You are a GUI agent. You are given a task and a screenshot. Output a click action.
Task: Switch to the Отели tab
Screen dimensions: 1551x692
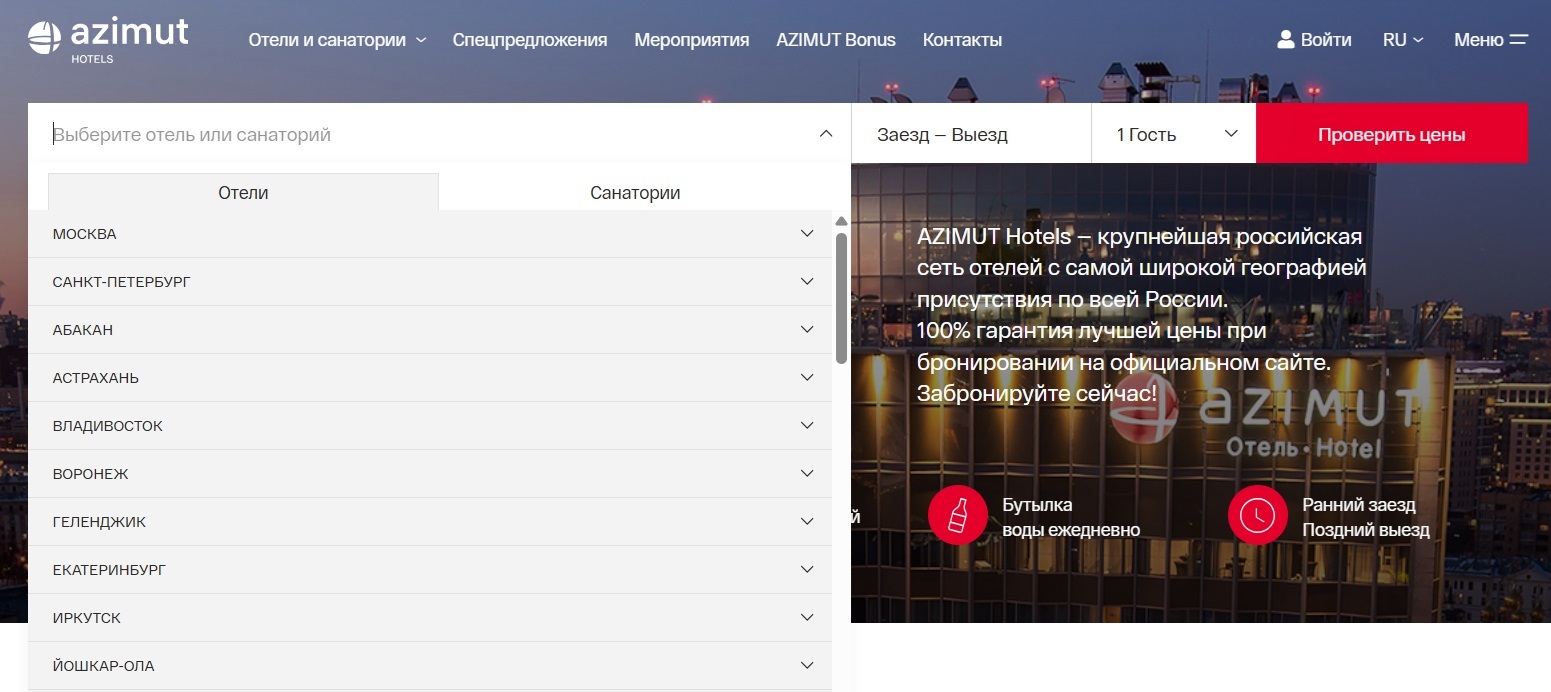click(243, 192)
